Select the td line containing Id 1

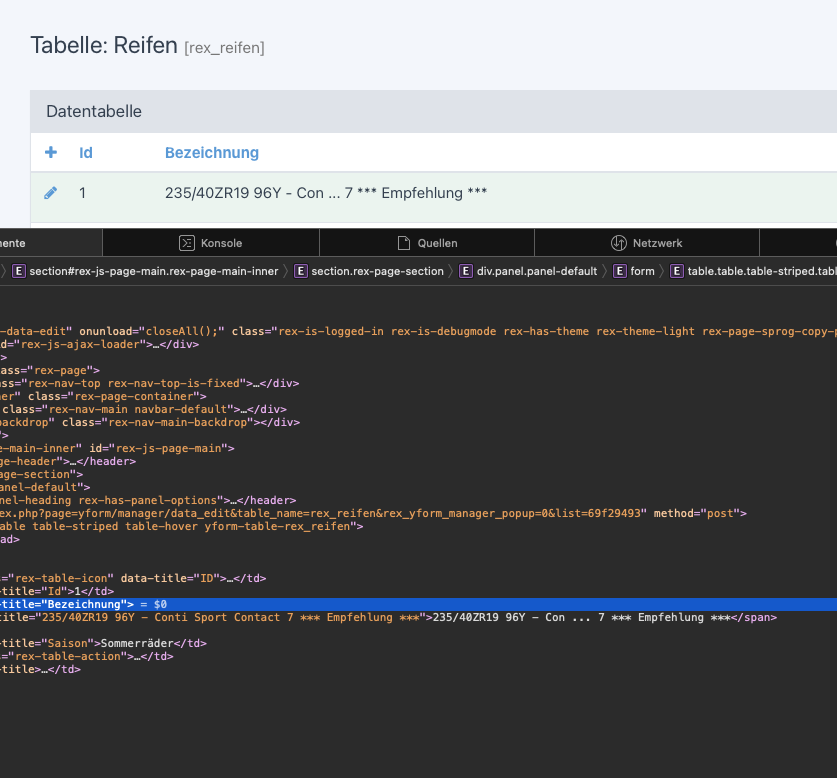[x=57, y=591]
